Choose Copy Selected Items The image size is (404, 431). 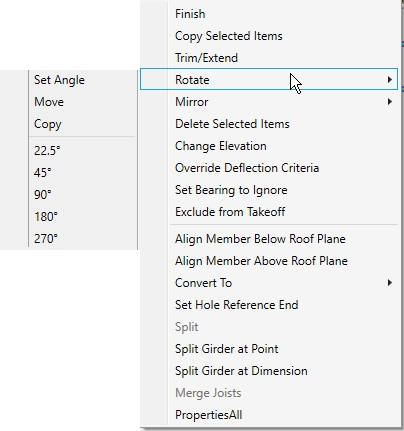[229, 36]
